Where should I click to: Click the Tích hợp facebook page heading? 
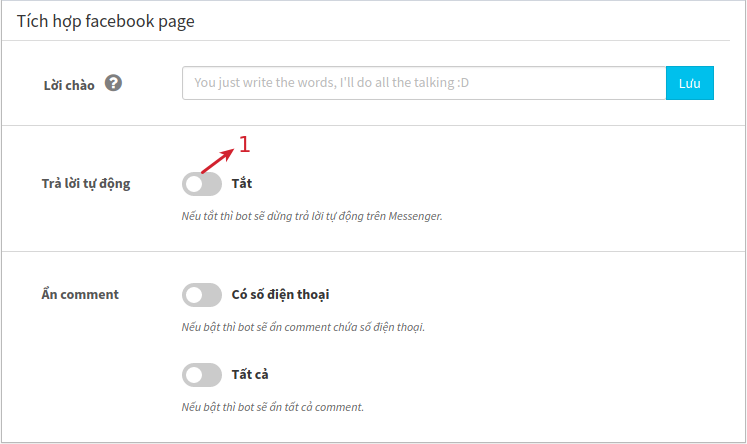[x=106, y=21]
